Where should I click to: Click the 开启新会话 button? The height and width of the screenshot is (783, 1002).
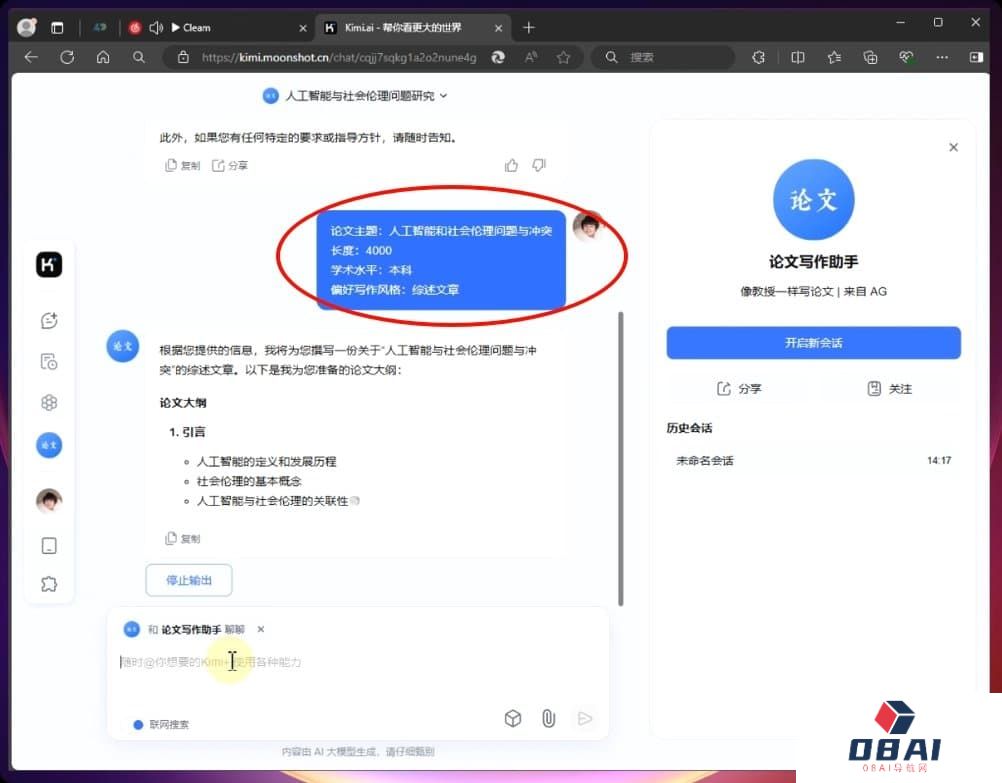pyautogui.click(x=813, y=343)
